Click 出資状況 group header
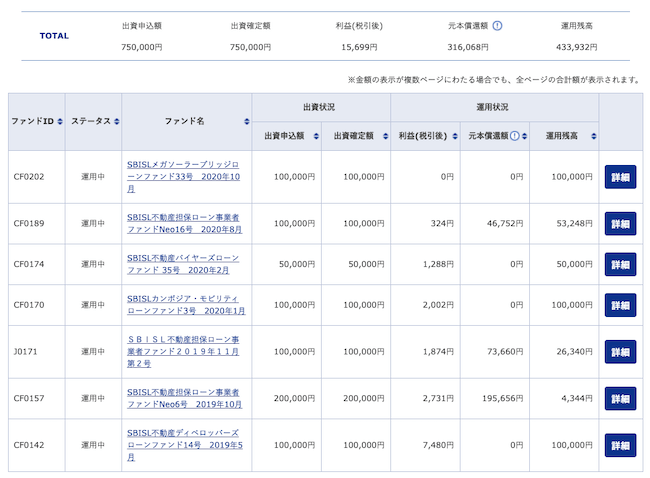 [x=319, y=107]
